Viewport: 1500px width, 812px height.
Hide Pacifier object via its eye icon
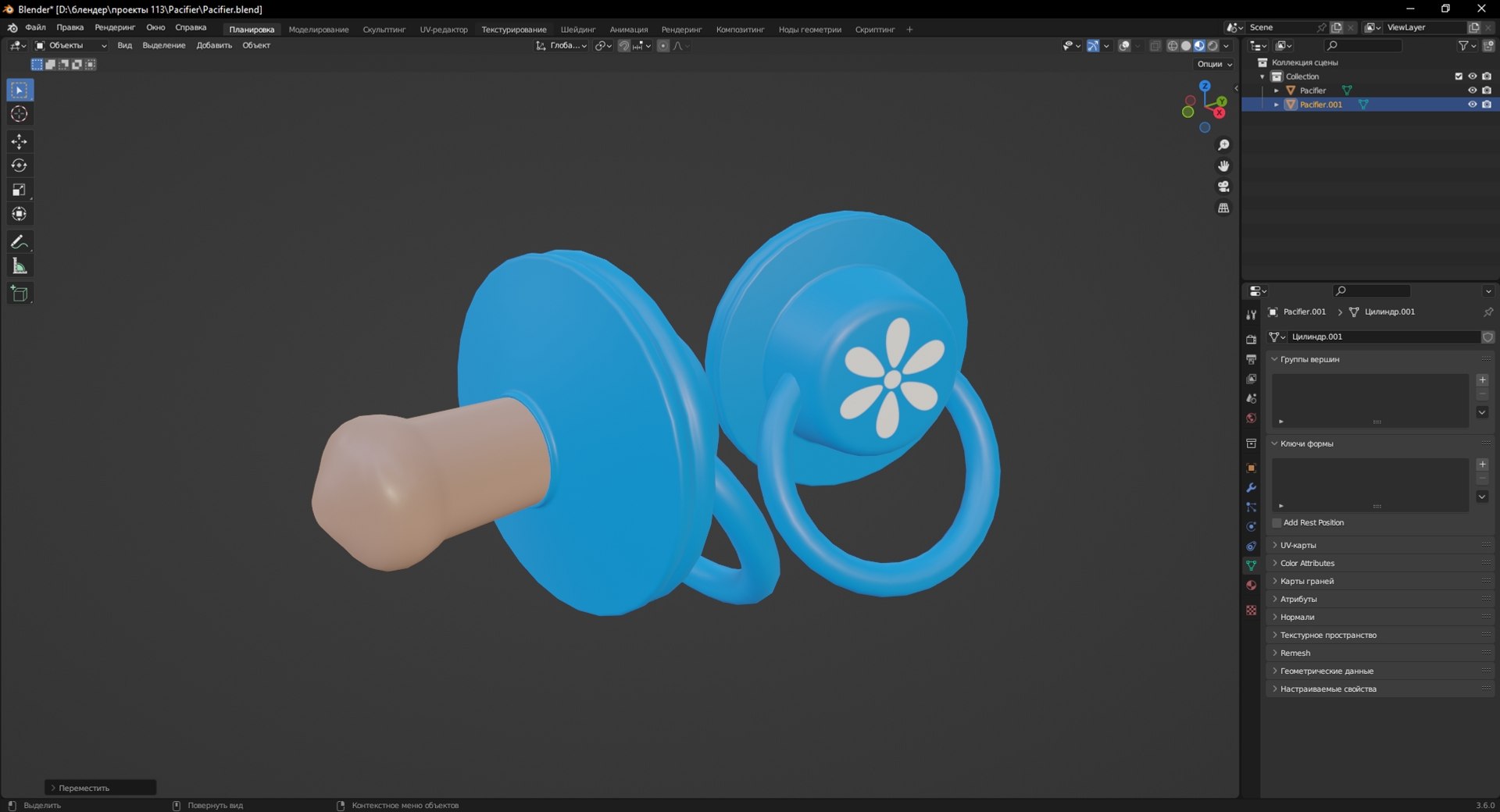pos(1472,91)
